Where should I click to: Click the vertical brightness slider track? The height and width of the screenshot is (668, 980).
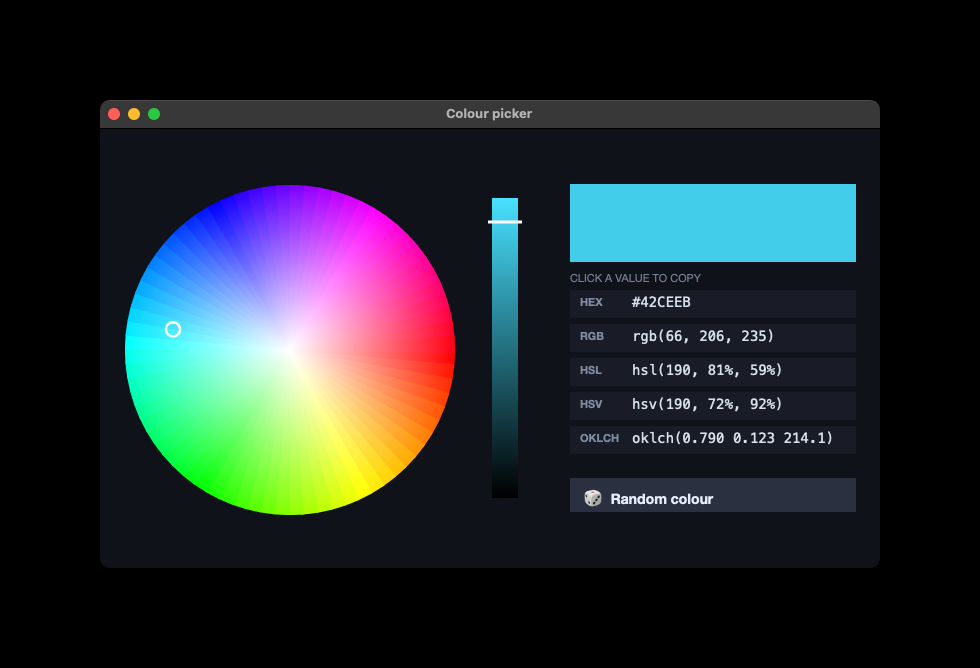[x=505, y=348]
